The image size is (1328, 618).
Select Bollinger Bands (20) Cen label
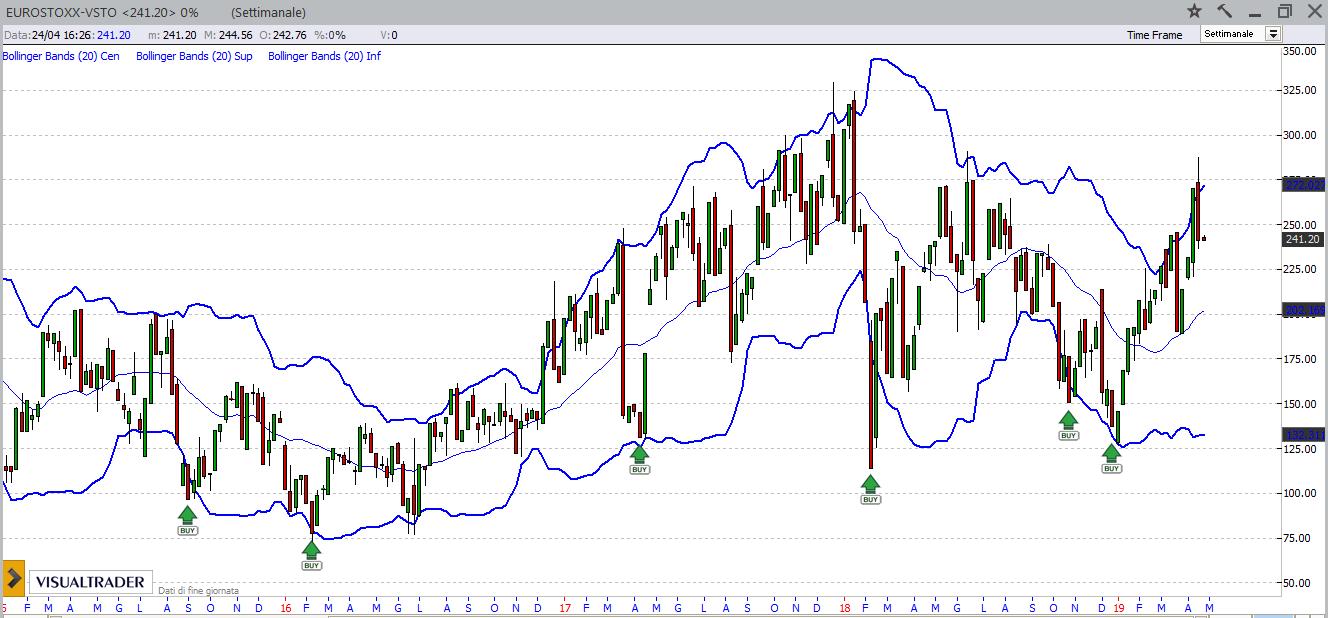click(x=61, y=56)
